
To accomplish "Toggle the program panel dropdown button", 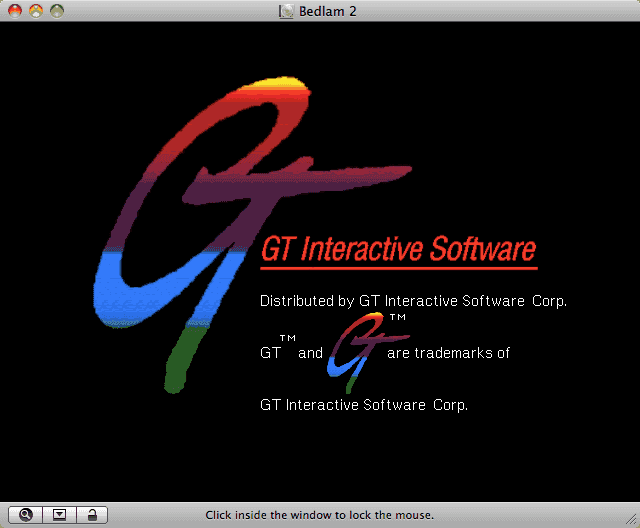I will (59, 515).
